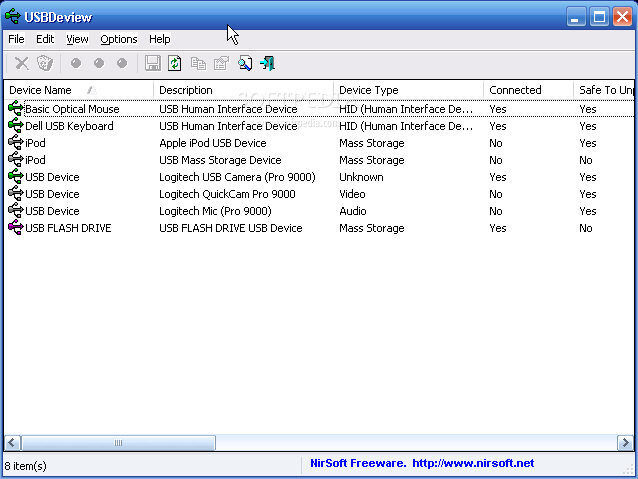Click Mass Storage type in the USB FLASH DRIVE row
The width and height of the screenshot is (638, 479).
[372, 228]
